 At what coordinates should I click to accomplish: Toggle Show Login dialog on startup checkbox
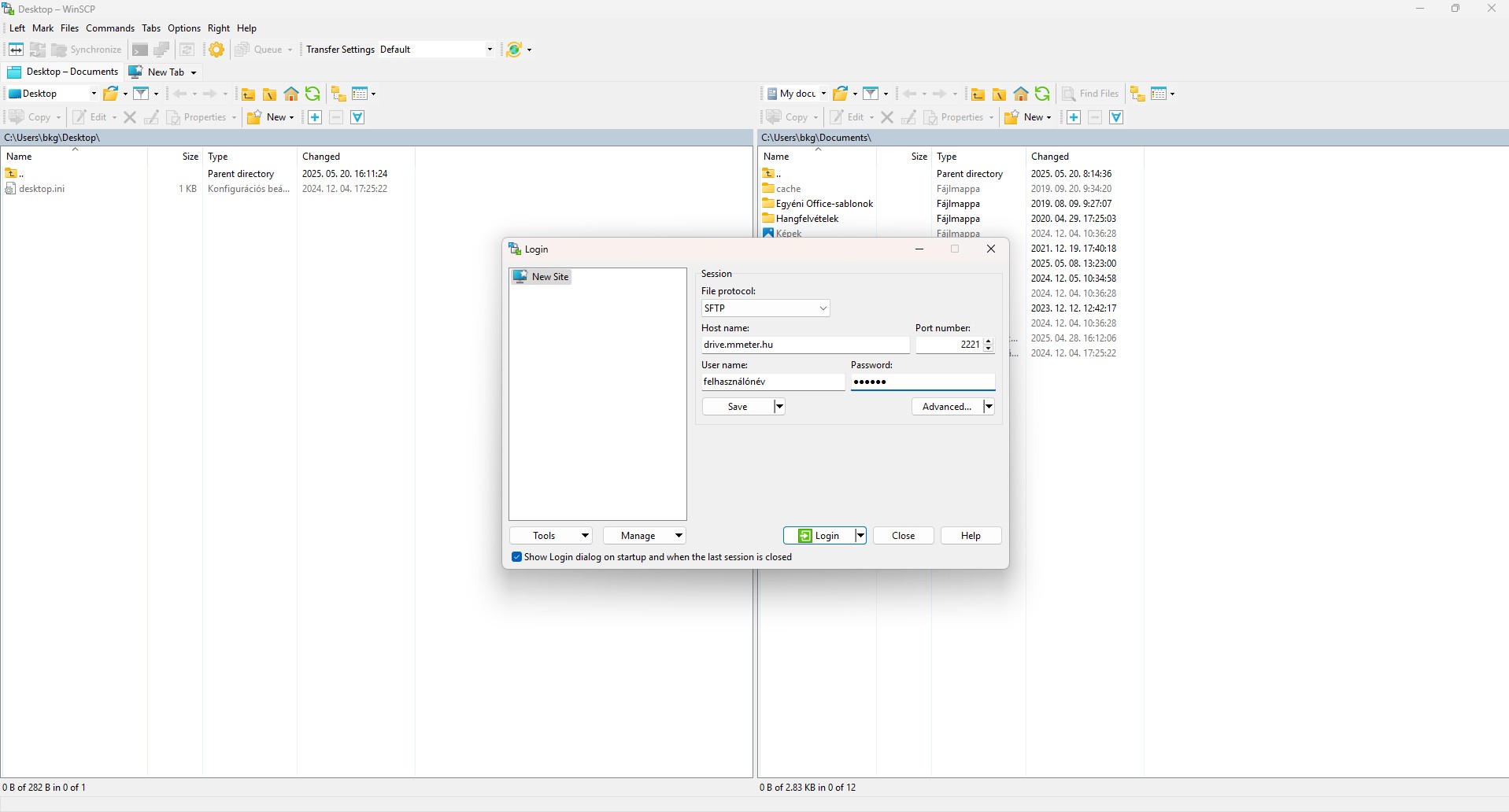(517, 557)
